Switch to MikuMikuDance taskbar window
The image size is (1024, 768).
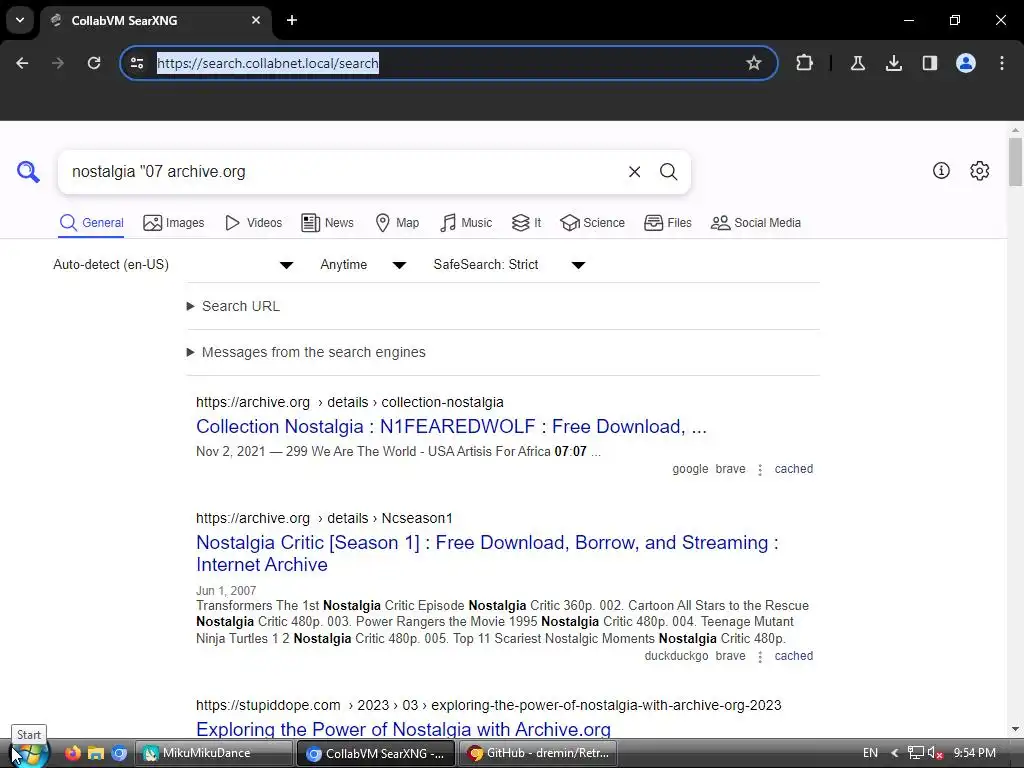pos(214,753)
